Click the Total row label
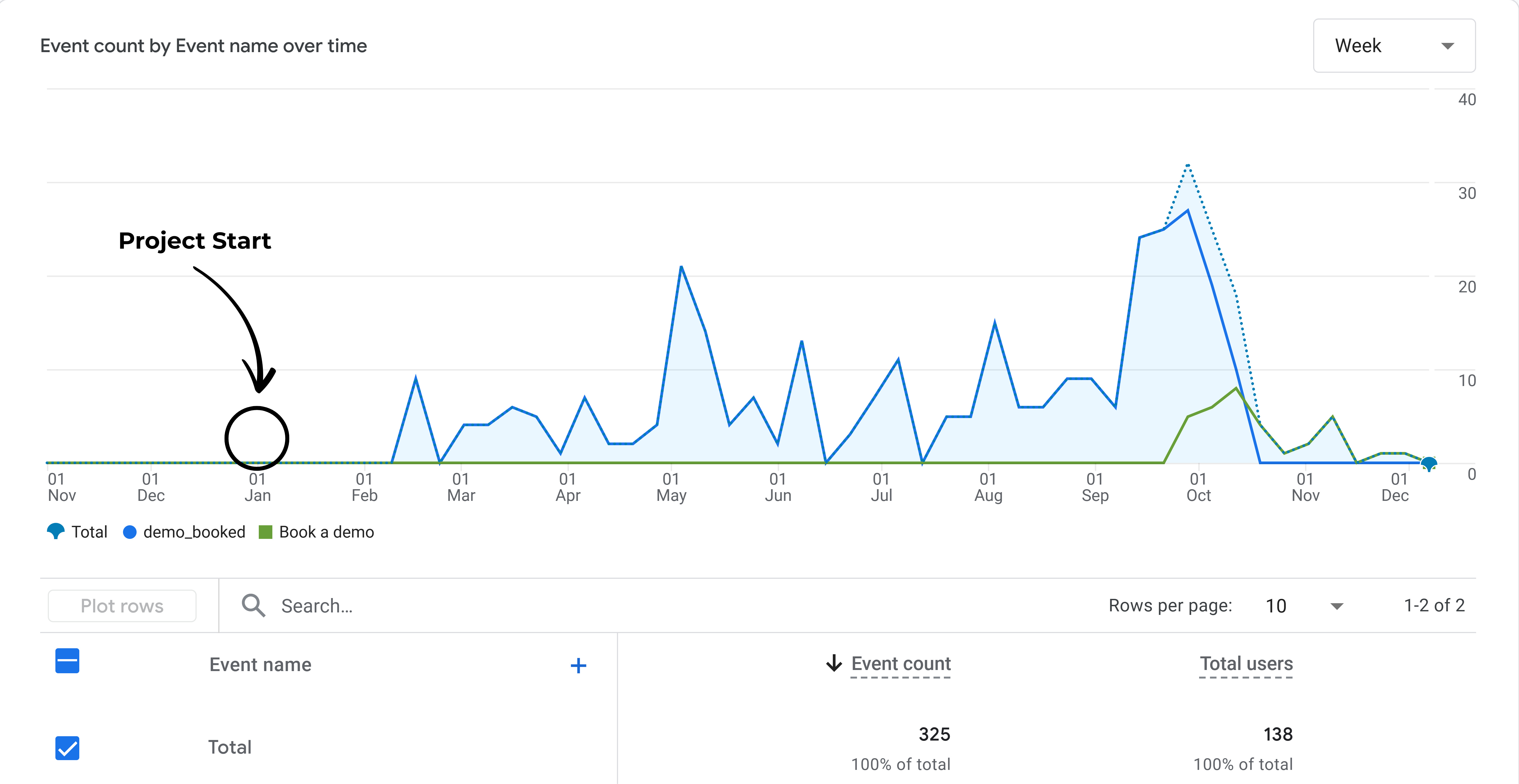 [229, 747]
